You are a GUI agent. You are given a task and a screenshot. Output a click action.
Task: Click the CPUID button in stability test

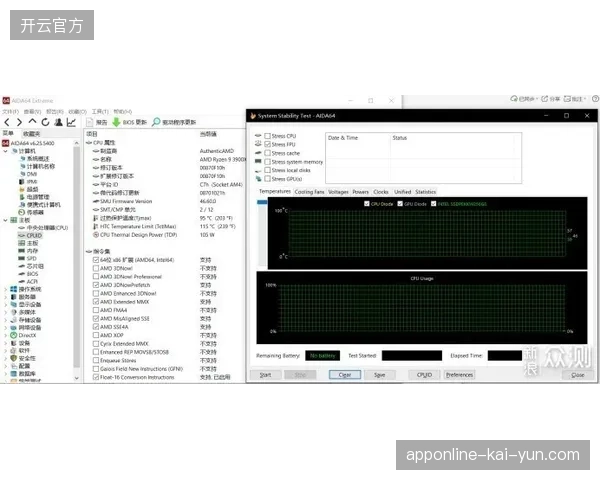[x=424, y=375]
